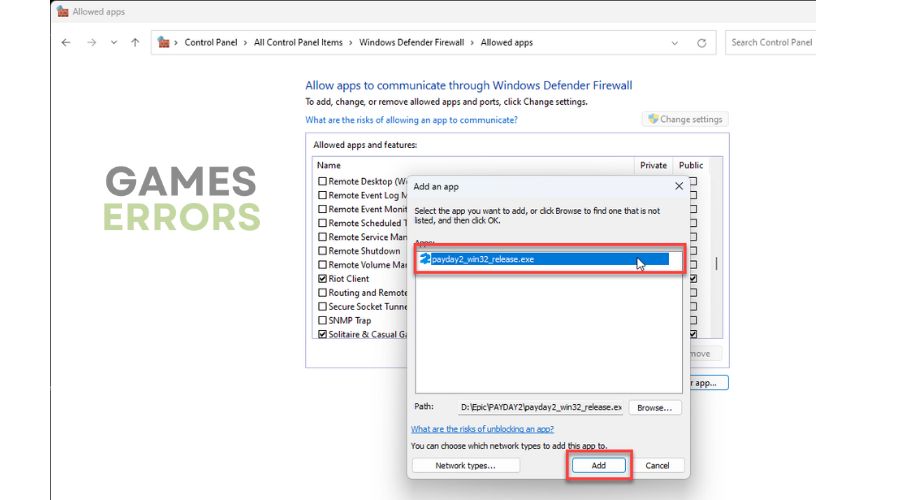The width and height of the screenshot is (900, 500).
Task: Click the Private column header
Action: click(653, 165)
